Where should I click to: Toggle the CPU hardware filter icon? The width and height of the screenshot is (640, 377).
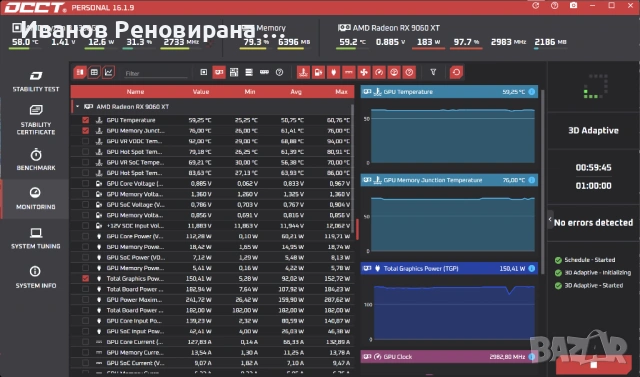click(x=204, y=72)
